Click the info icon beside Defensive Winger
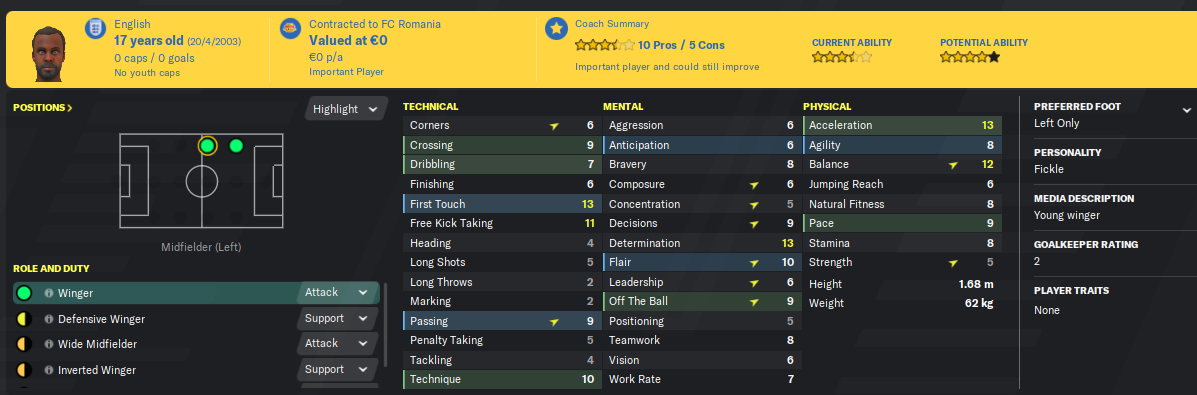 tap(48, 319)
